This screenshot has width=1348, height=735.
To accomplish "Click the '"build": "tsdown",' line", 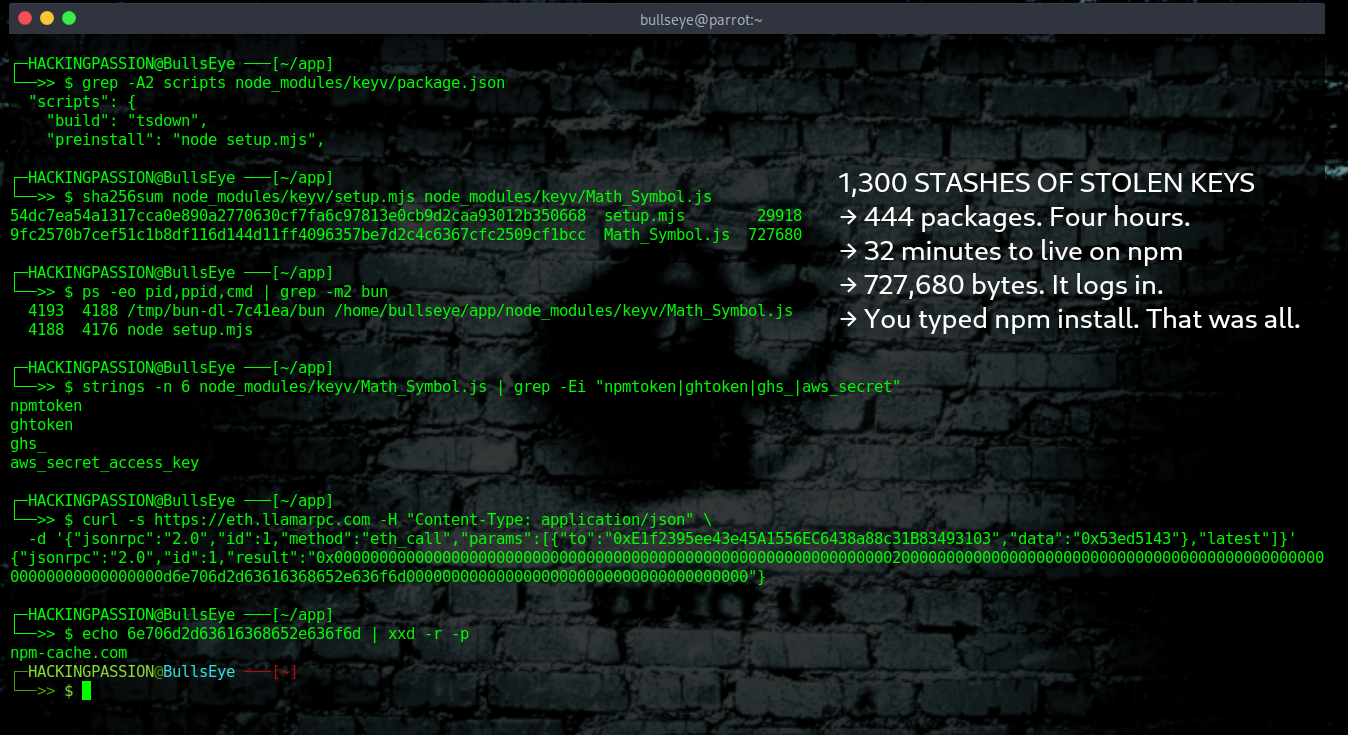I will [x=125, y=120].
